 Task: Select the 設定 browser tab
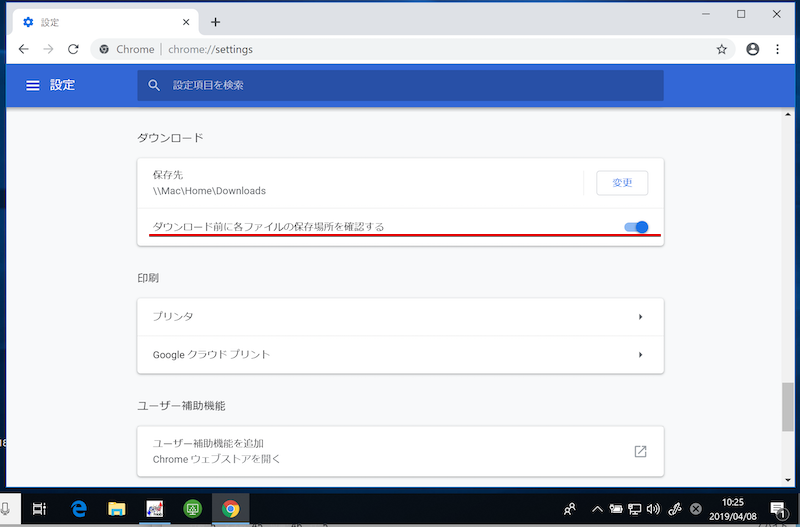click(x=100, y=22)
